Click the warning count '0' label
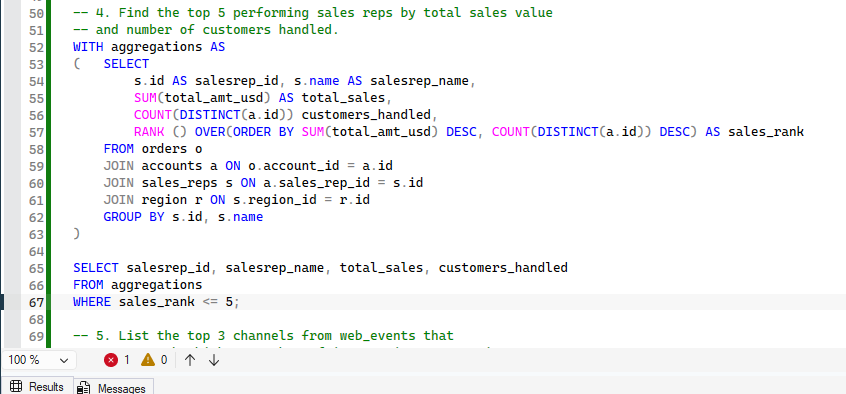Image resolution: width=846 pixels, height=394 pixels. pyautogui.click(x=163, y=360)
